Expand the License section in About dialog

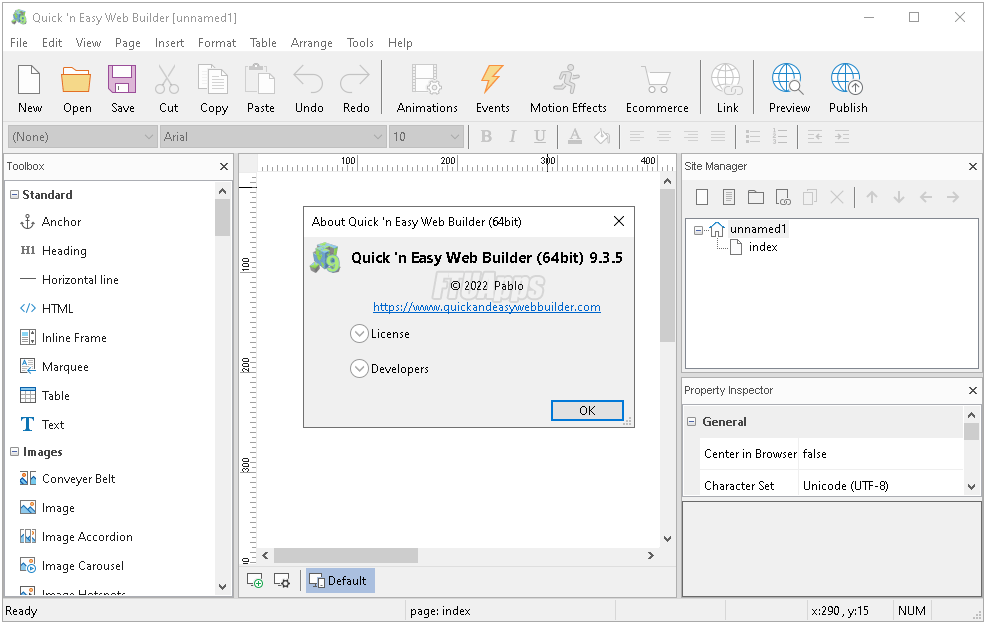[359, 334]
